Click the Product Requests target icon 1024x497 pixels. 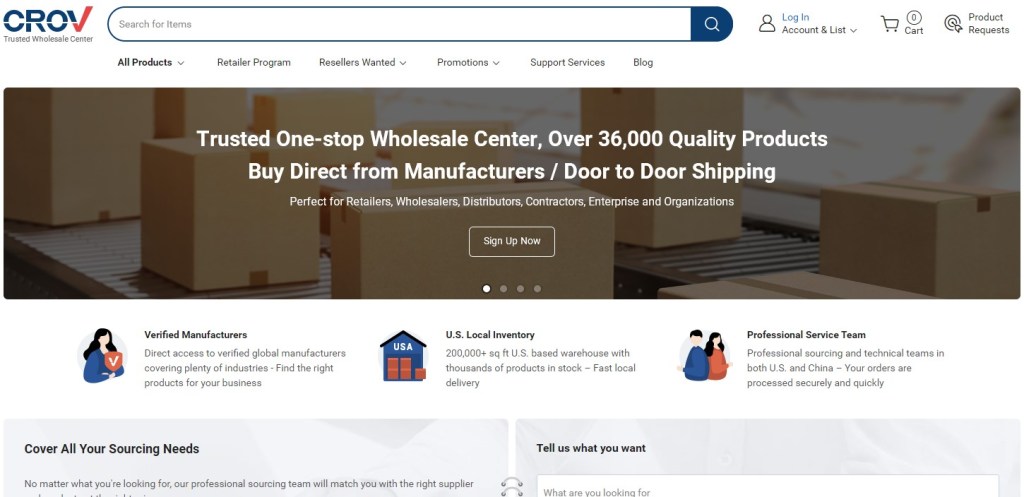tap(953, 24)
